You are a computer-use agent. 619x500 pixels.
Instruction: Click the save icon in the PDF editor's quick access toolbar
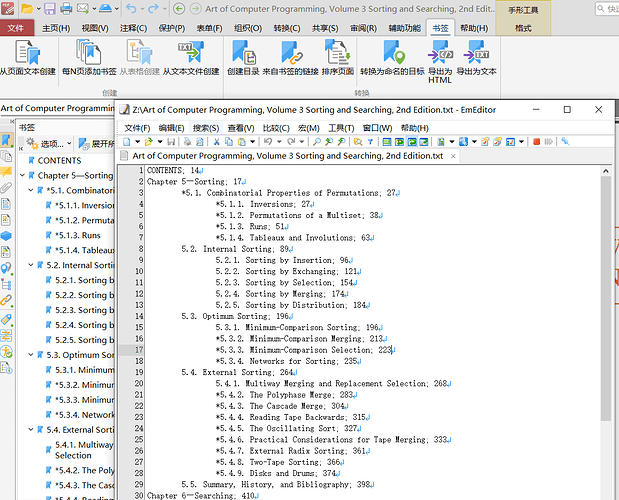(50, 8)
